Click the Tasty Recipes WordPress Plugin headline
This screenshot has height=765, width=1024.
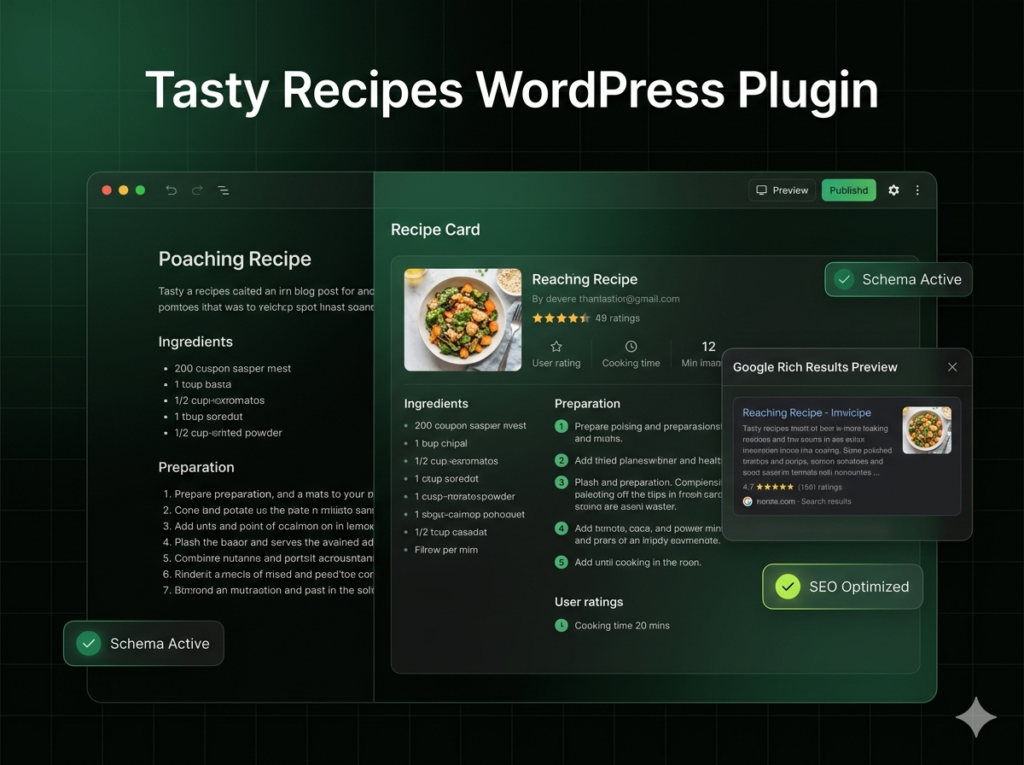point(511,90)
